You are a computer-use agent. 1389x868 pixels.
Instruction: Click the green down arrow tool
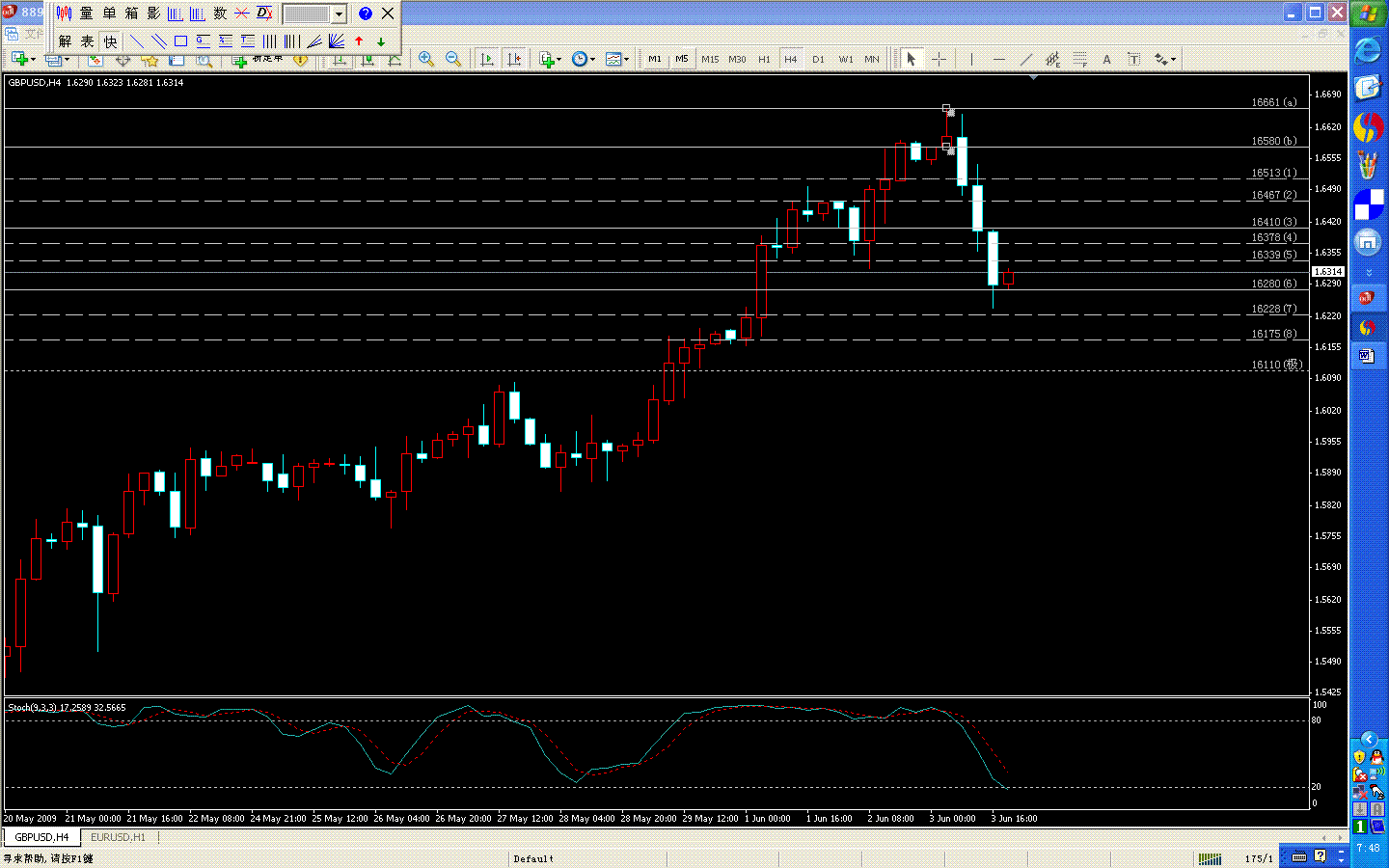click(x=381, y=41)
